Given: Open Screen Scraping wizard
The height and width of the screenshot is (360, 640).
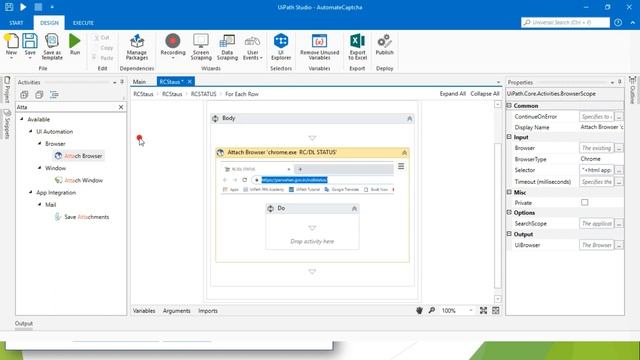Looking at the screenshot, I should click(201, 47).
